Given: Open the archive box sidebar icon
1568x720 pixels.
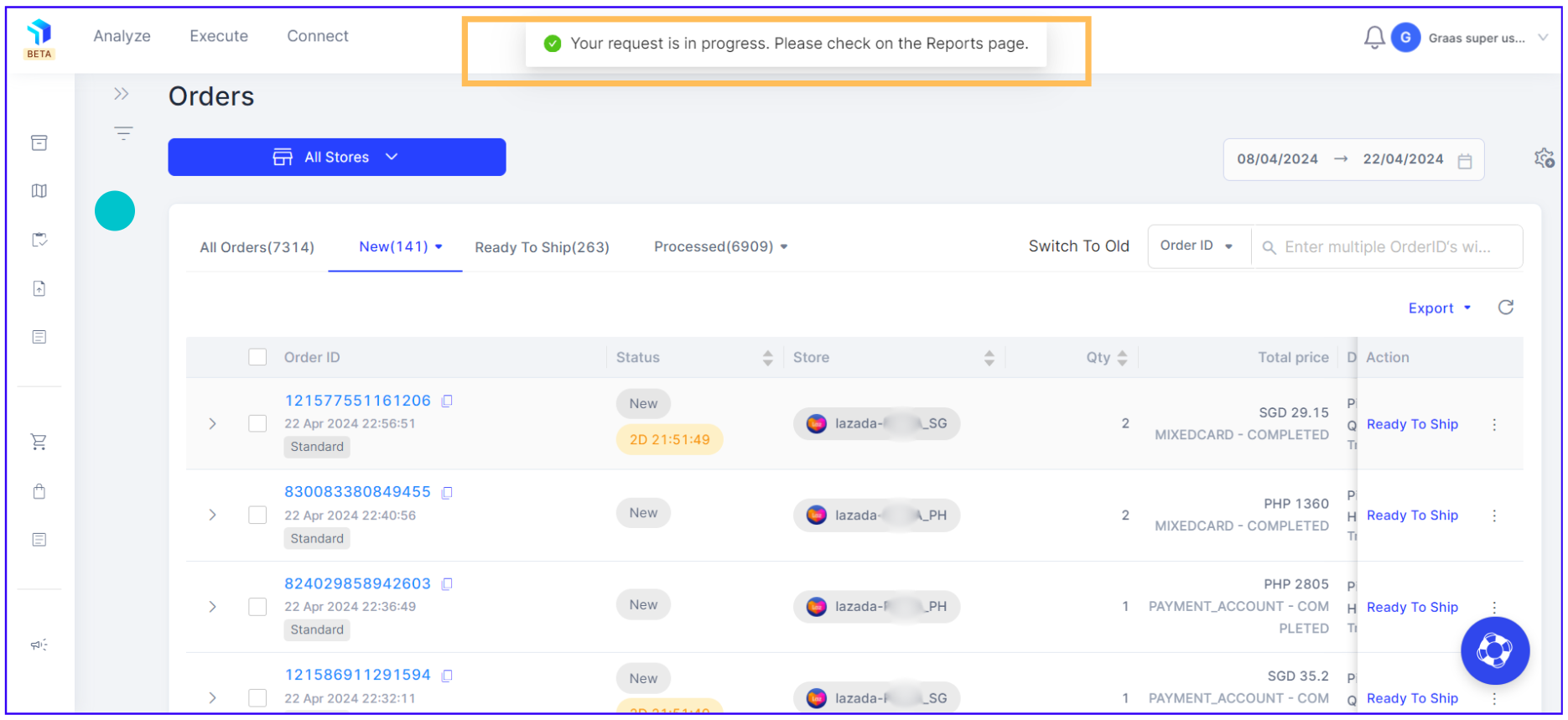Looking at the screenshot, I should 39,143.
